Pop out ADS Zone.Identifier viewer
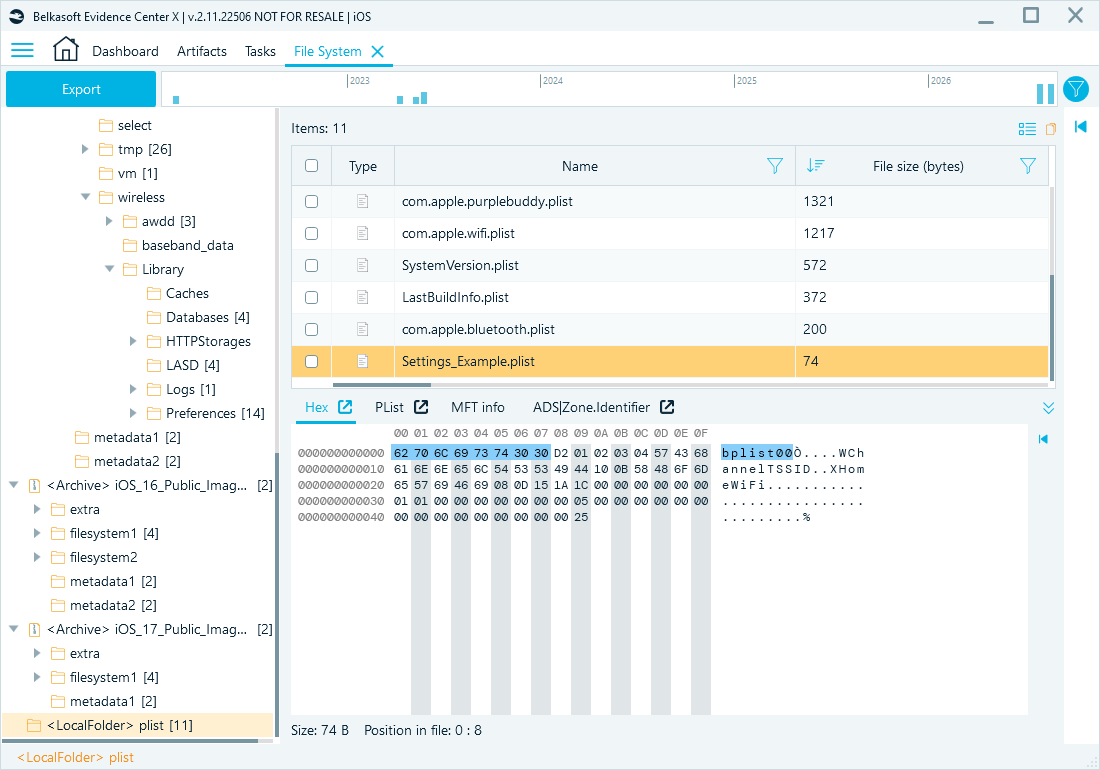The height and width of the screenshot is (770, 1100). pos(667,407)
